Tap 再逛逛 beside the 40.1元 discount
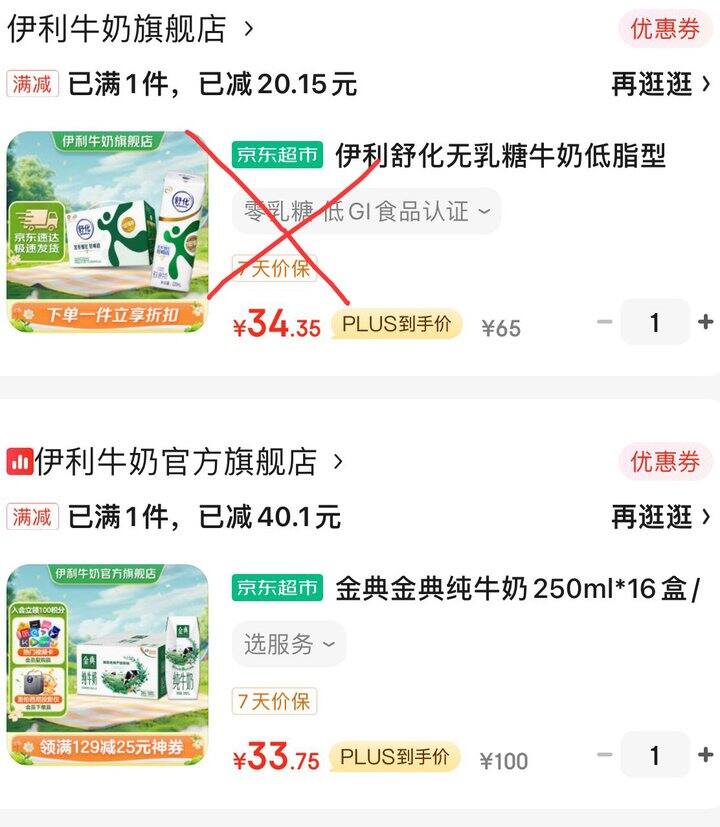This screenshot has width=720, height=827. [661, 517]
